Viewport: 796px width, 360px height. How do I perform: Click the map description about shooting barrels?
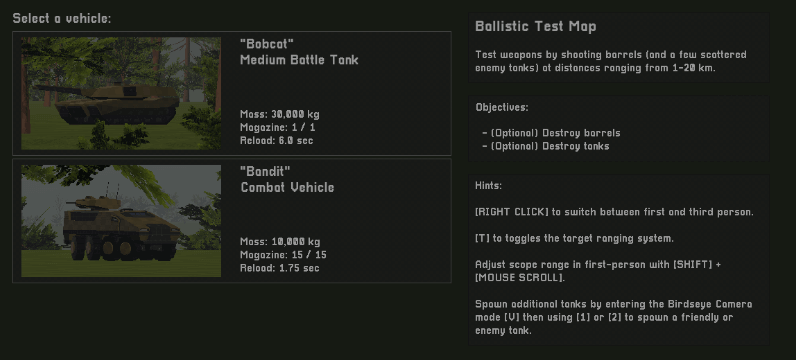[611, 61]
